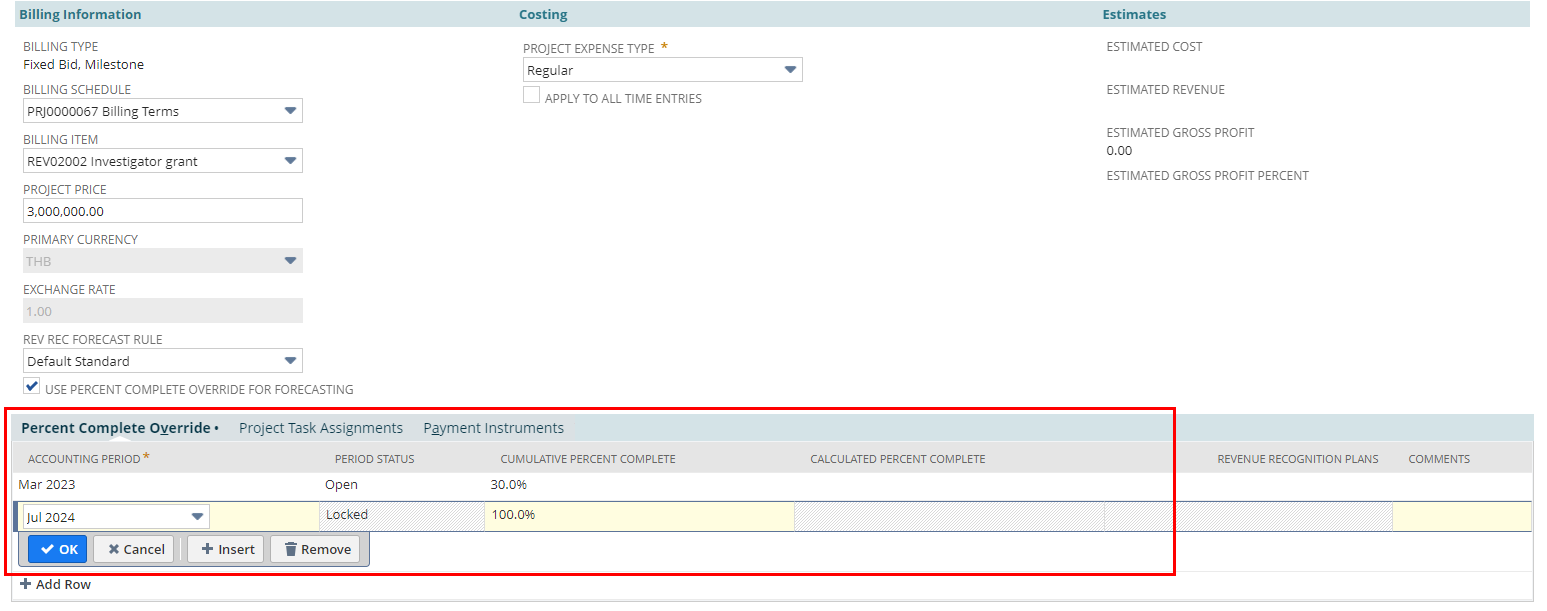1547x611 pixels.
Task: Click the Project Price input field
Action: coord(163,210)
